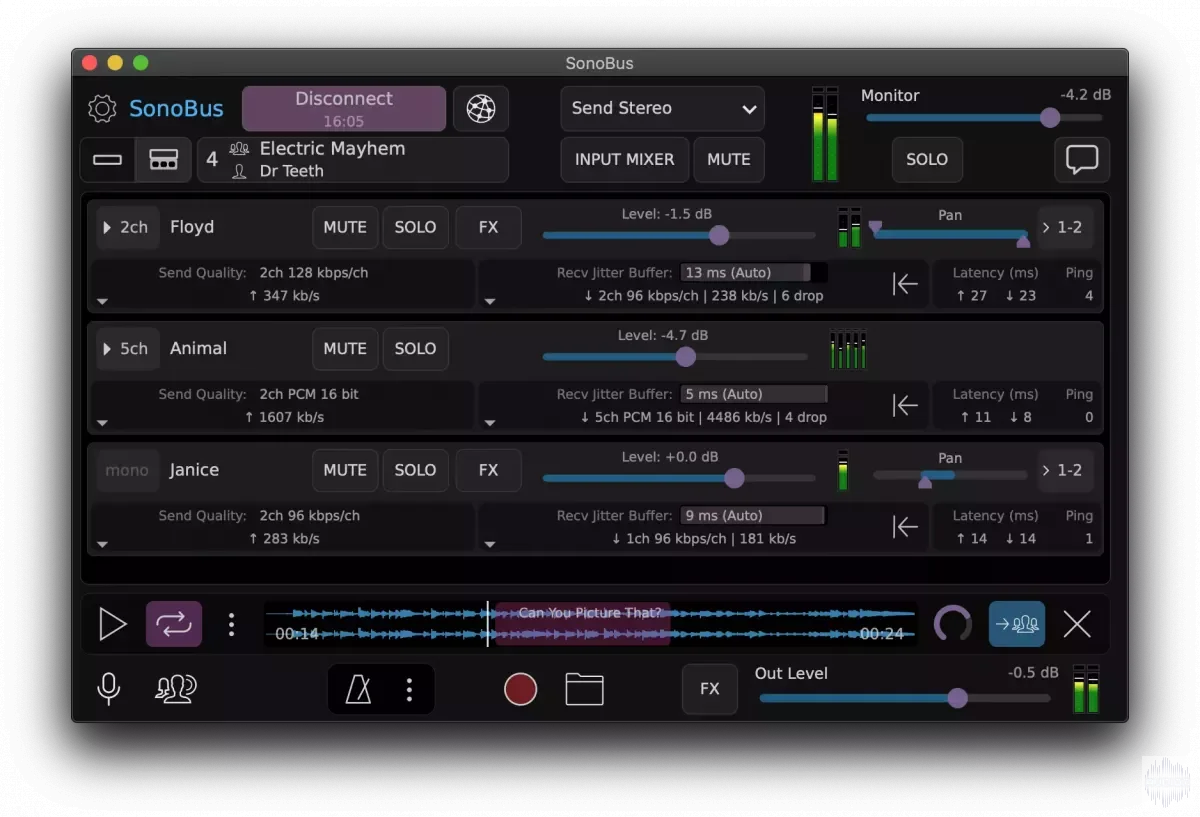This screenshot has width=1200, height=817.
Task: Open Floyd's FX panel
Action: (488, 227)
